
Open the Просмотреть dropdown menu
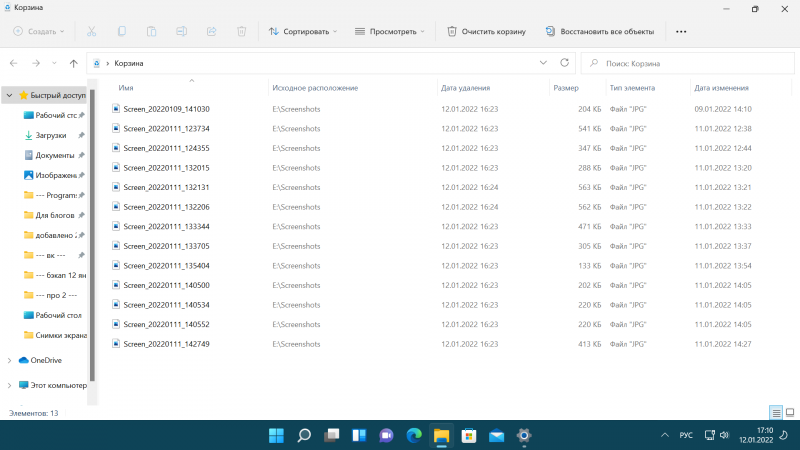tap(390, 31)
